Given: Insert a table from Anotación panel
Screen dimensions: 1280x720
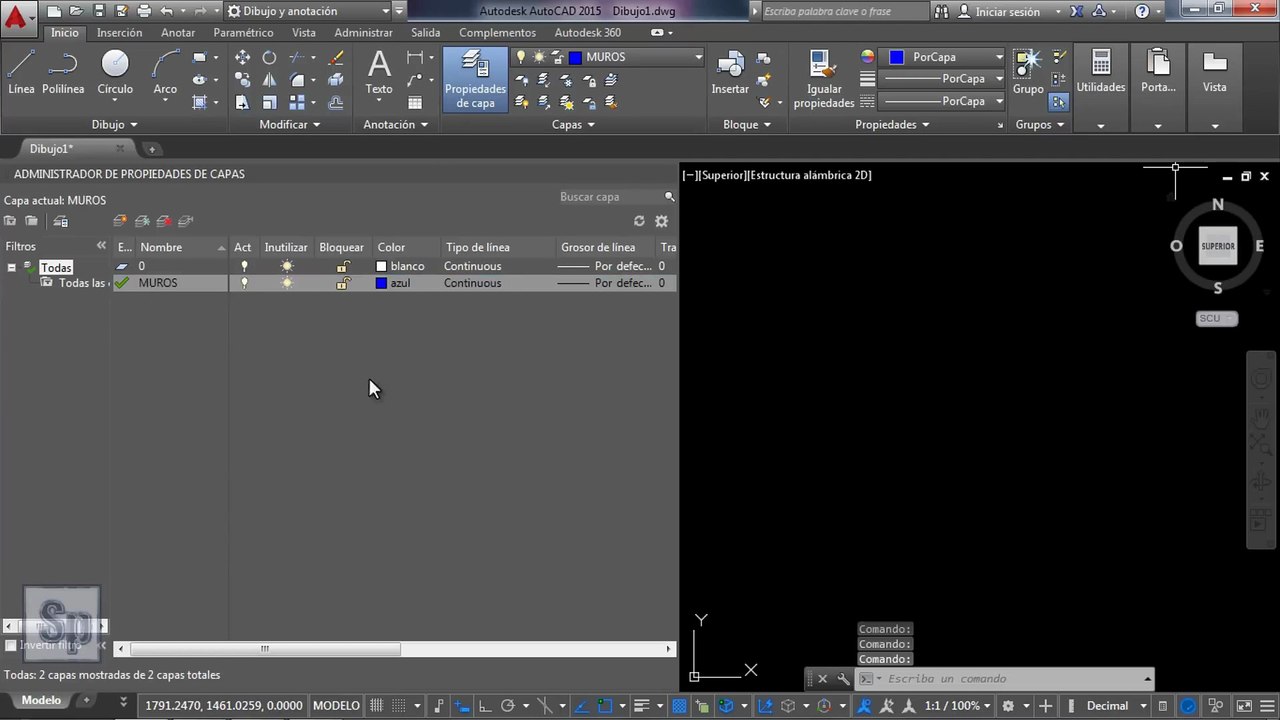Looking at the screenshot, I should 415,102.
